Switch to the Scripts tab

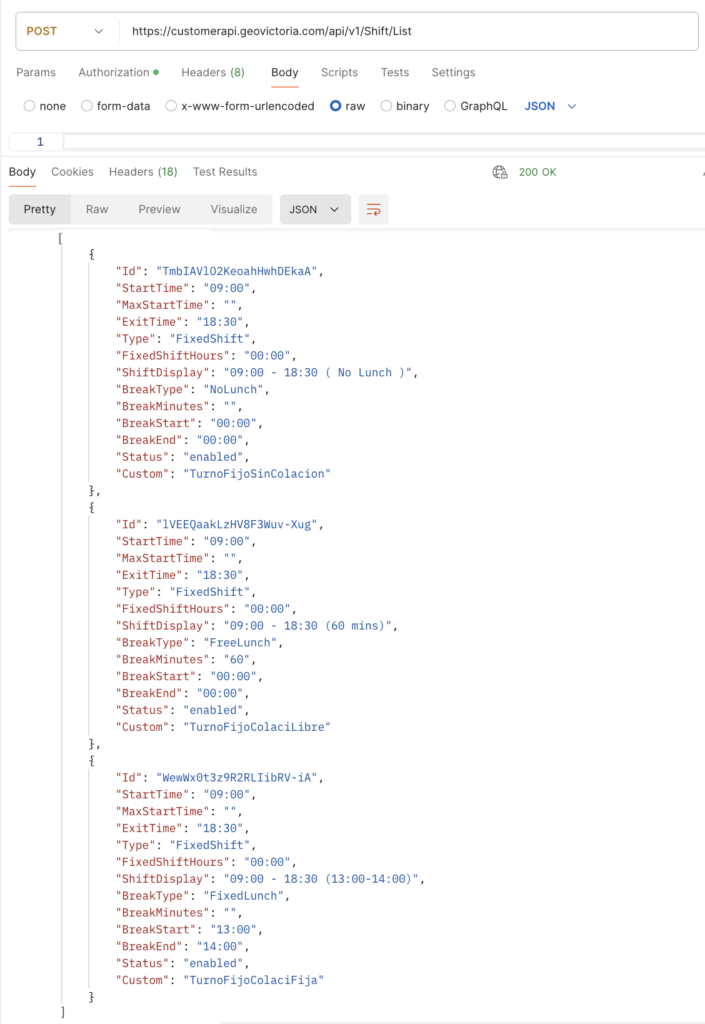point(339,72)
